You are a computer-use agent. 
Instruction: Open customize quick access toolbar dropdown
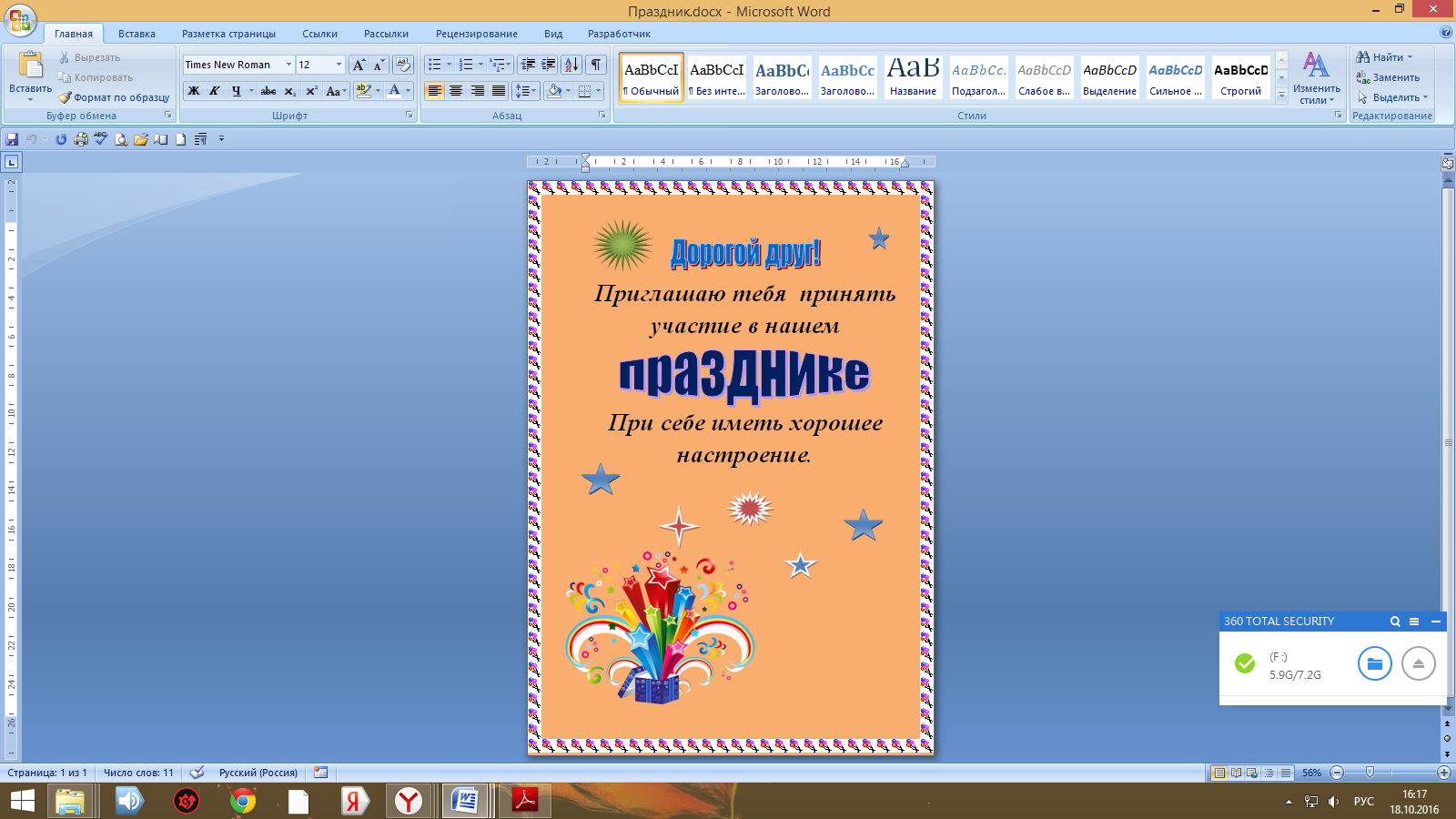[221, 139]
